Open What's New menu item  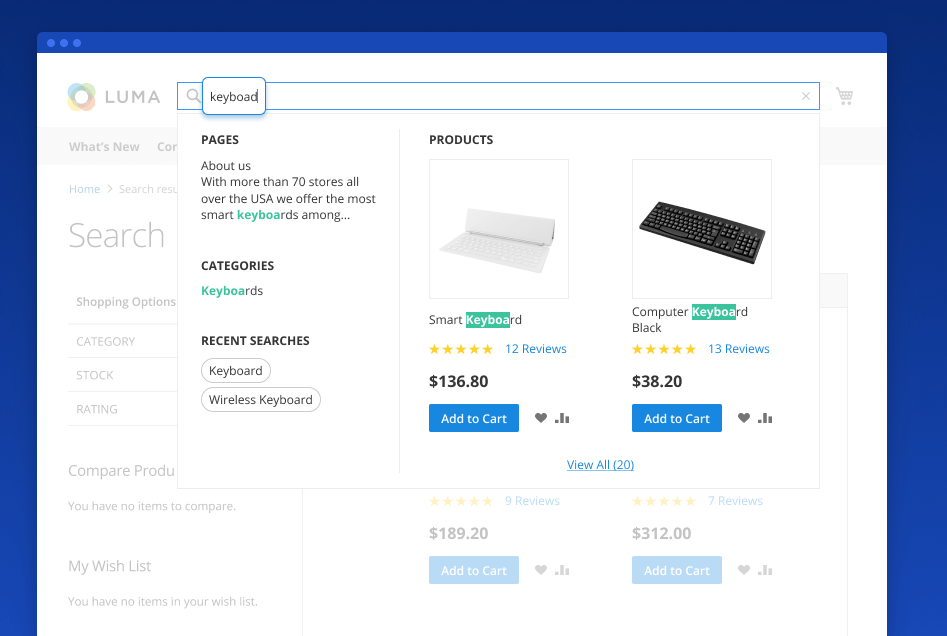[104, 147]
